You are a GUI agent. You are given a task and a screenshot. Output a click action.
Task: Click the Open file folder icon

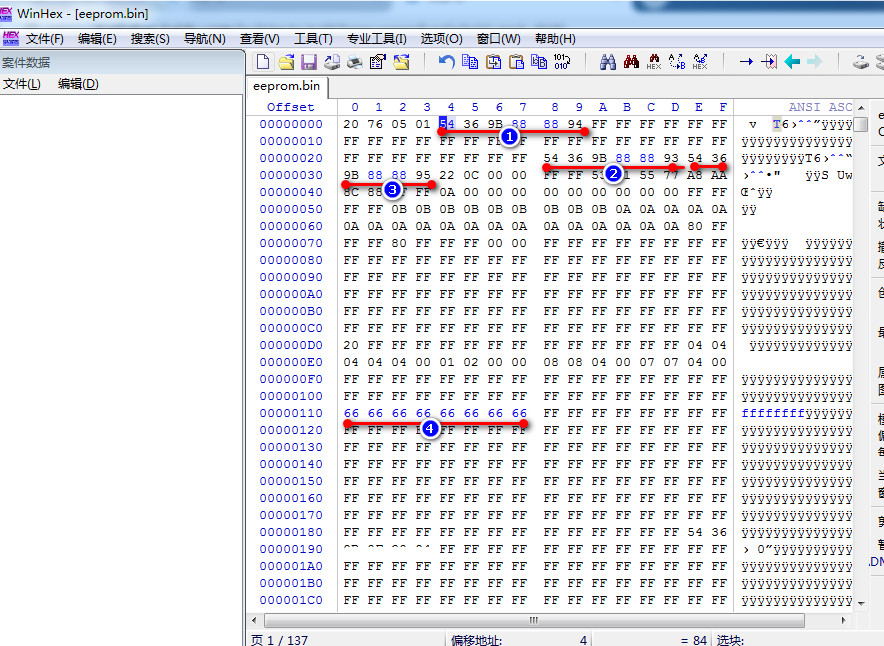tap(286, 62)
